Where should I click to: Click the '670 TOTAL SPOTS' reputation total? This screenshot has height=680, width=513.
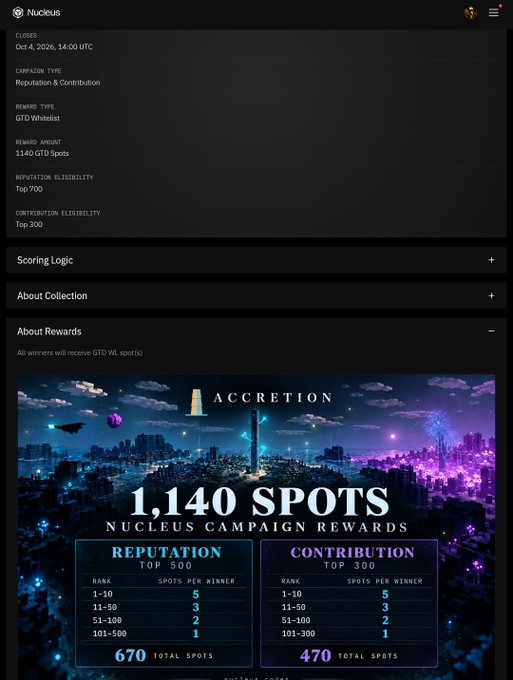tap(164, 655)
